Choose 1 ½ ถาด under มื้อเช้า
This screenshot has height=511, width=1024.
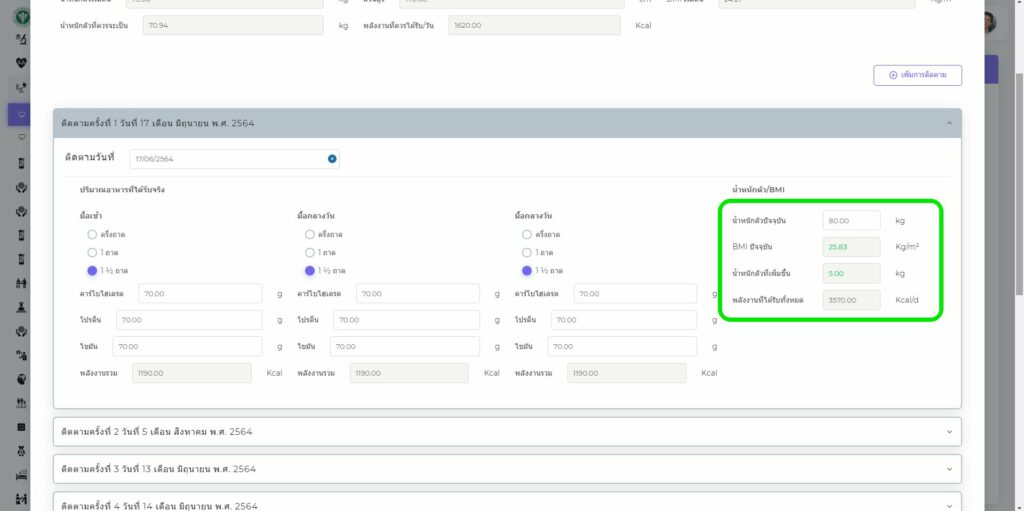pyautogui.click(x=92, y=270)
